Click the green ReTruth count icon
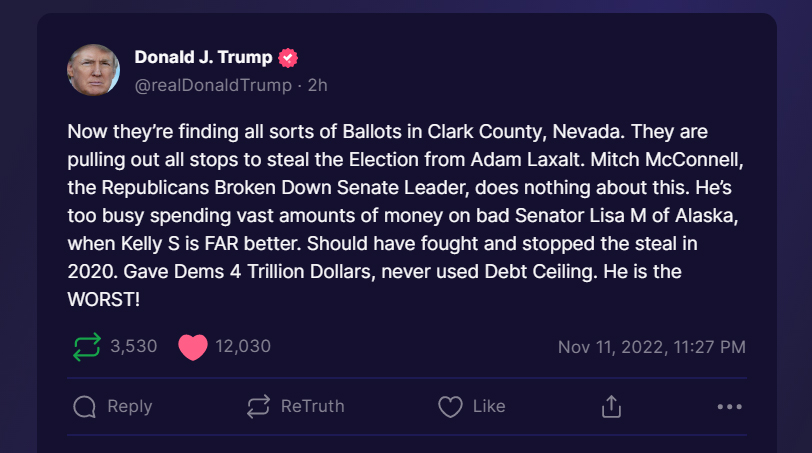The width and height of the screenshot is (812, 453). click(x=87, y=347)
